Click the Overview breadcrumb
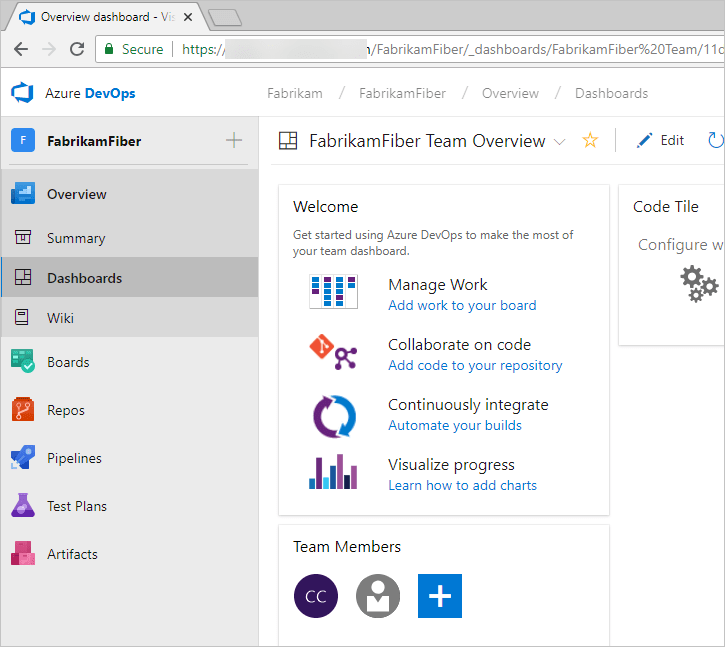The height and width of the screenshot is (647, 725). 510,93
